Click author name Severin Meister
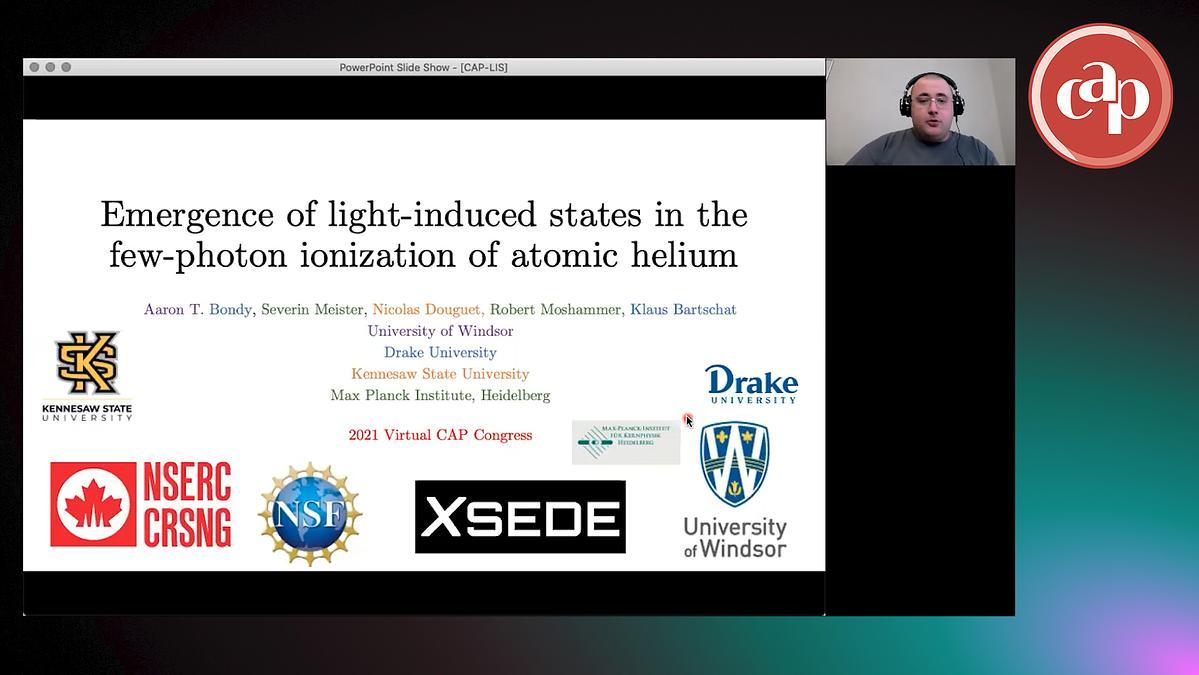The width and height of the screenshot is (1199, 675). pyautogui.click(x=312, y=310)
